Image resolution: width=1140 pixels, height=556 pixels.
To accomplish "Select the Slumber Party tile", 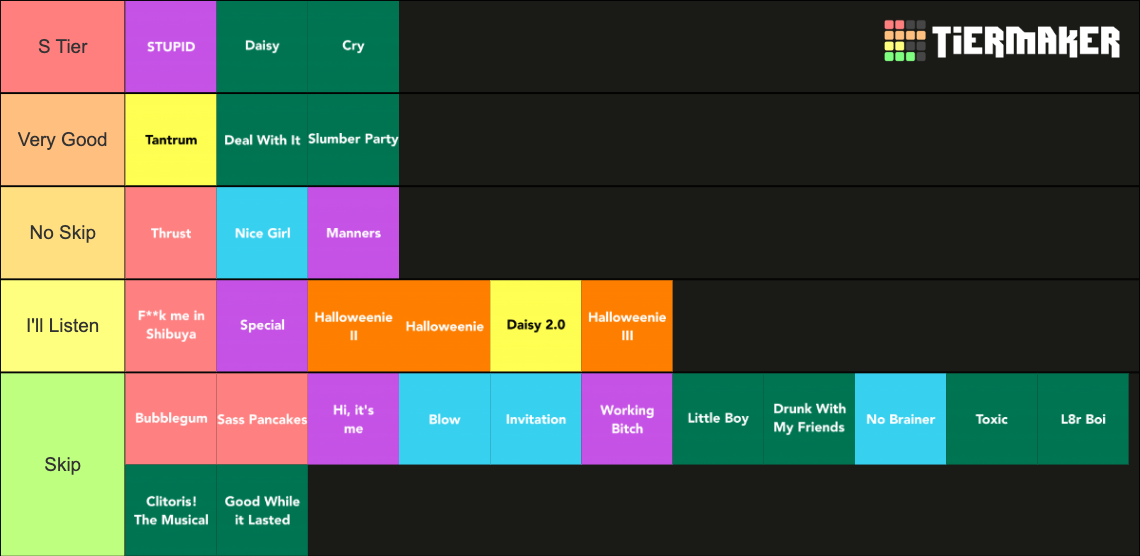I will click(x=353, y=140).
